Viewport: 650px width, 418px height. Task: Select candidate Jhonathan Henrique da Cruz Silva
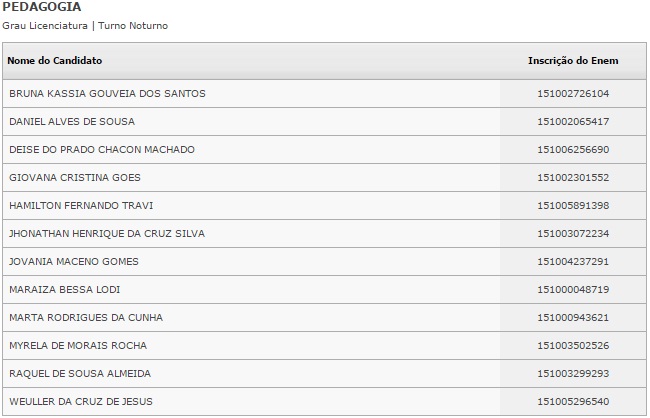107,234
